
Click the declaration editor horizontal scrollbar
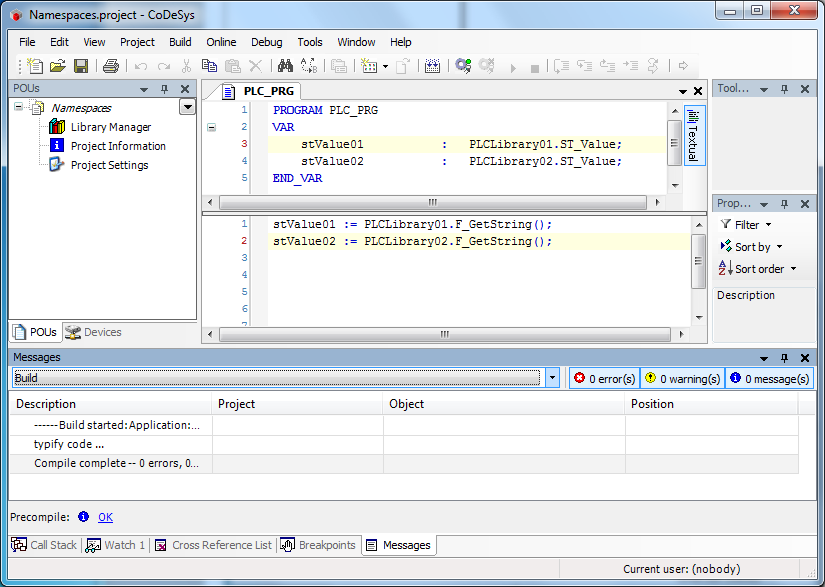coord(434,201)
